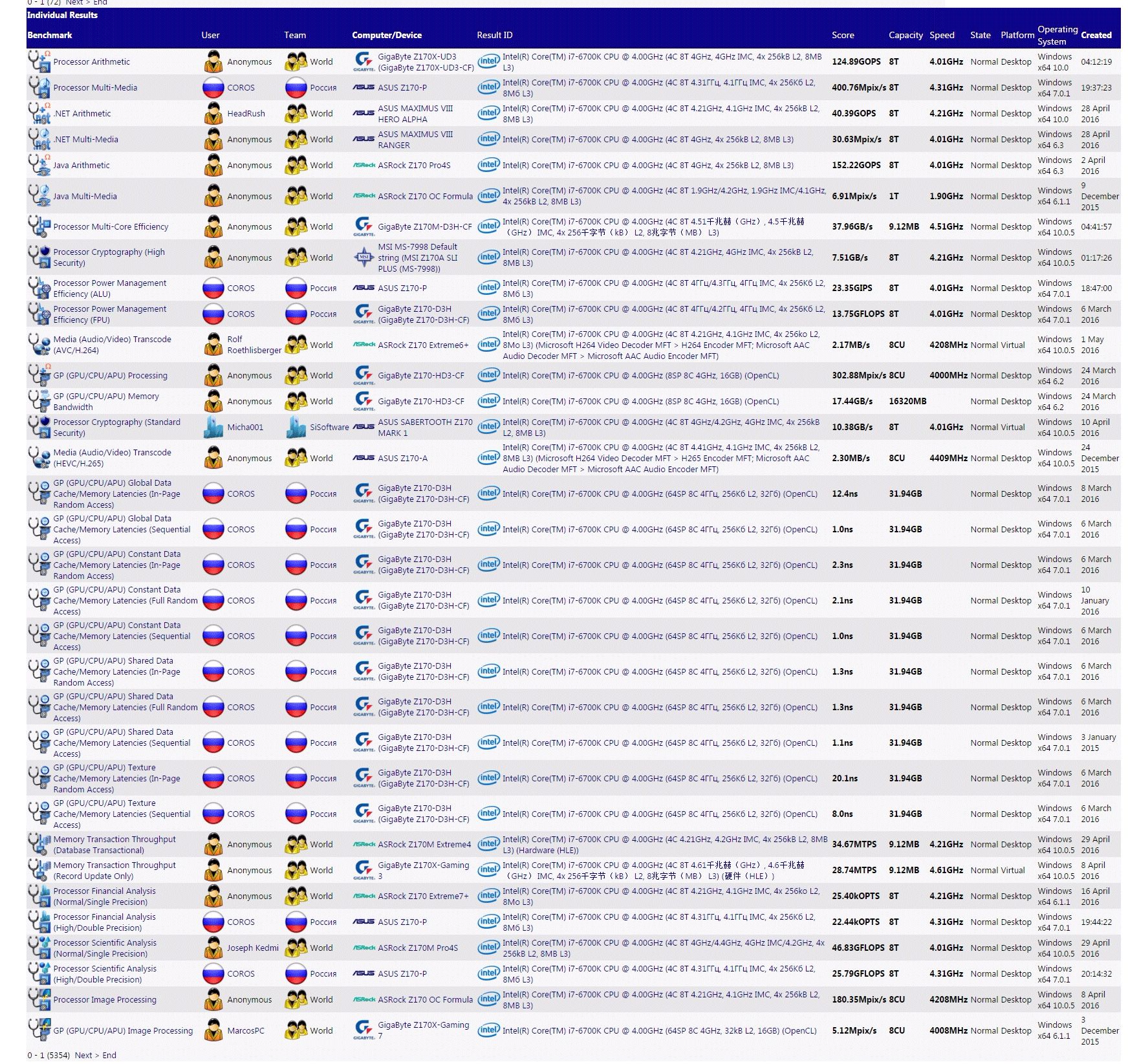Click the Score column header
Image resolution: width=1139 pixels, height=1064 pixels.
click(843, 35)
